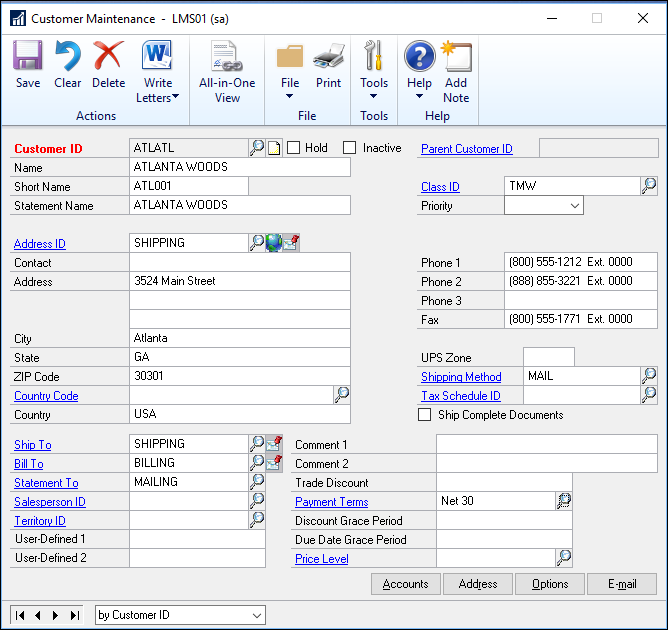Image resolution: width=668 pixels, height=630 pixels.
Task: Check the Inactive checkbox
Action: 350,148
